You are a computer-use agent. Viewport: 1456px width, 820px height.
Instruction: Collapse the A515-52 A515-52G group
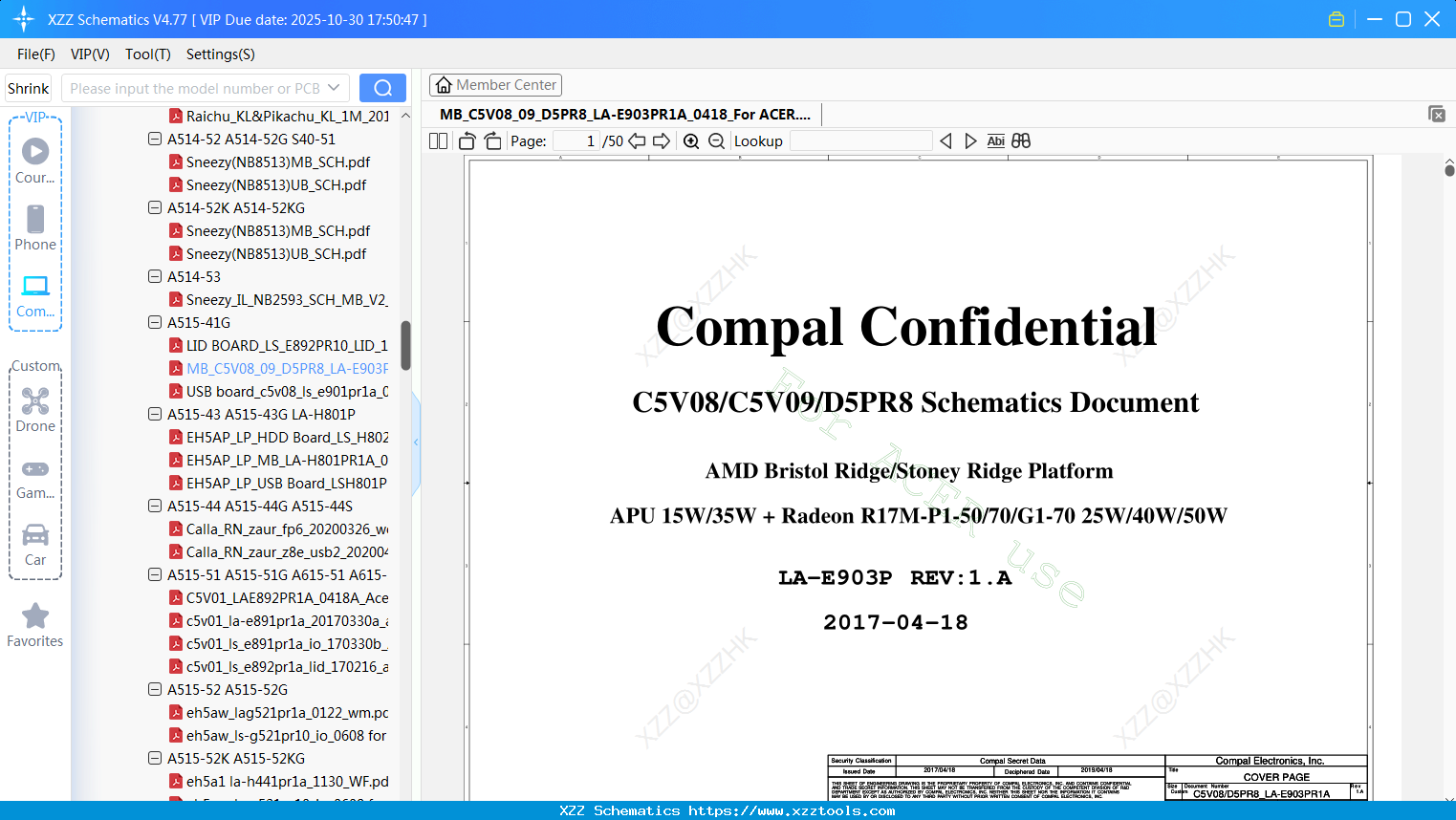(x=155, y=689)
